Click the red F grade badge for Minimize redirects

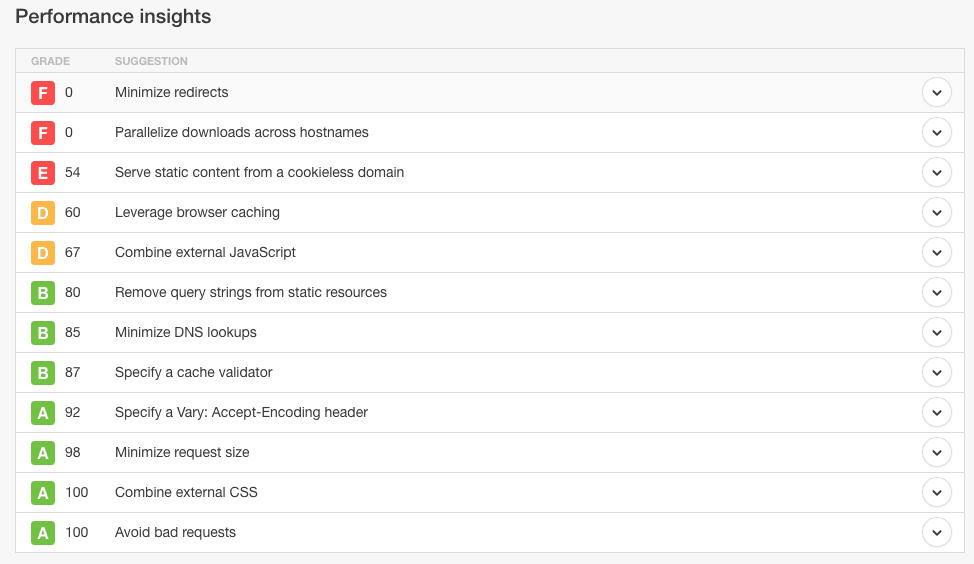(x=43, y=93)
